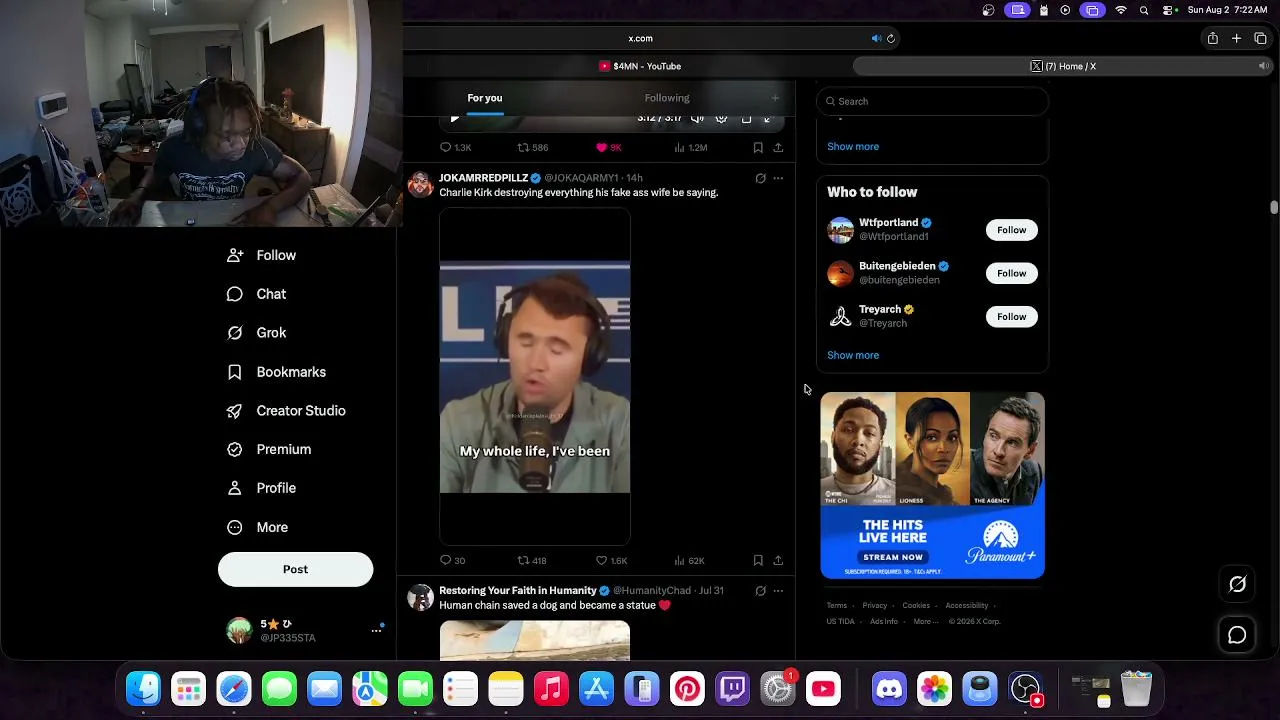Open Chat in the left sidebar
1280x720 pixels.
click(257, 294)
